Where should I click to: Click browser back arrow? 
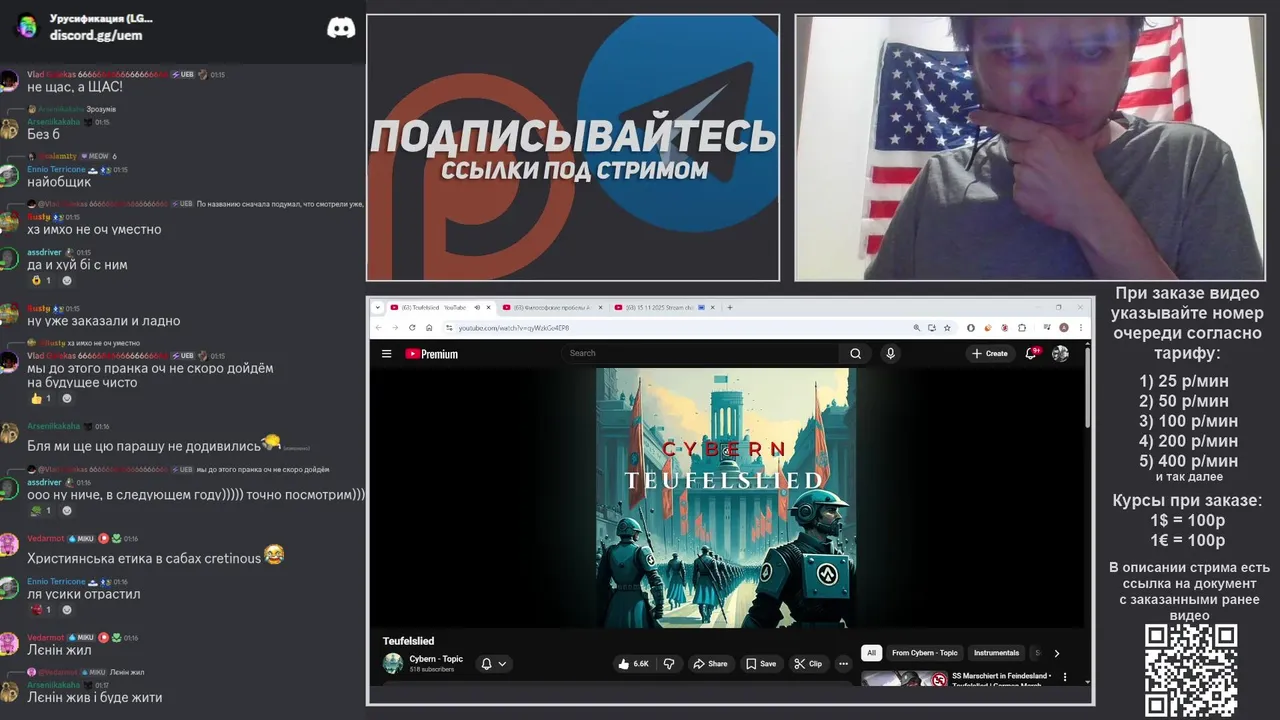[378, 327]
